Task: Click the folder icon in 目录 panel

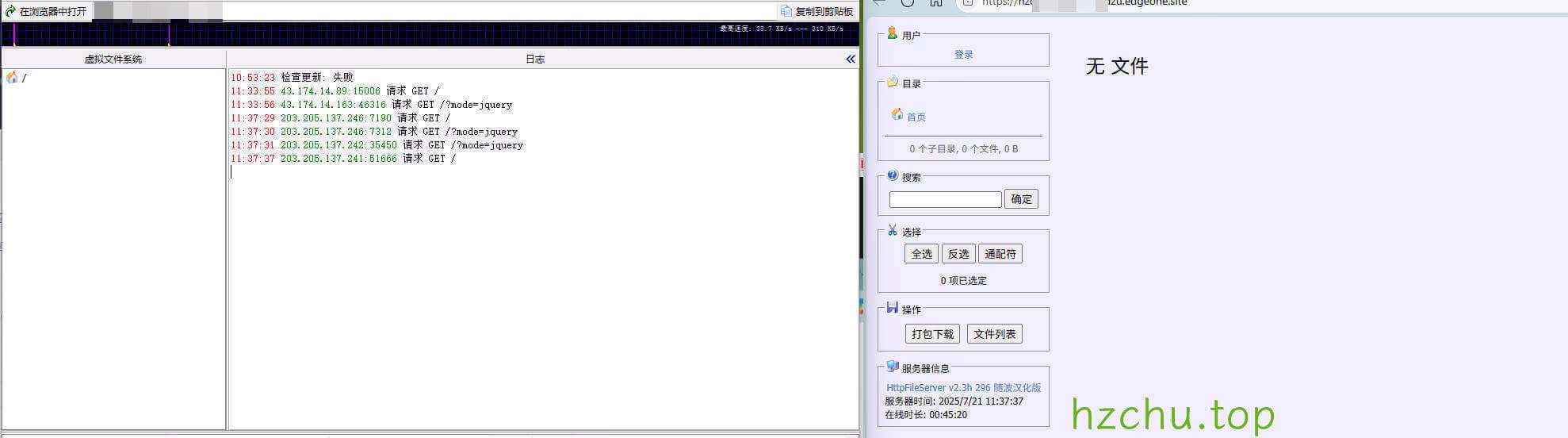Action: tap(893, 82)
